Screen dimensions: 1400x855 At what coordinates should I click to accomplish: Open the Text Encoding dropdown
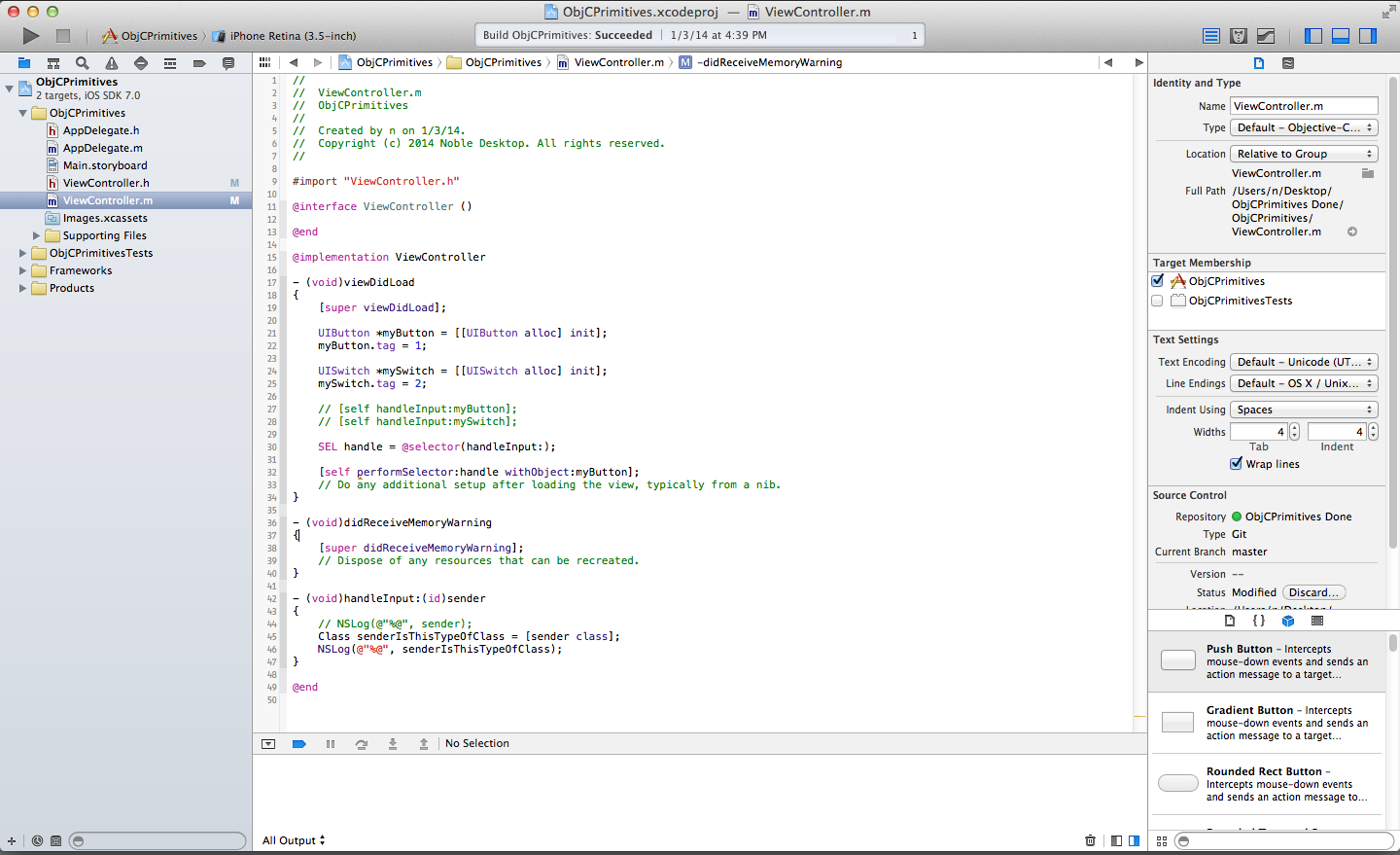1305,362
